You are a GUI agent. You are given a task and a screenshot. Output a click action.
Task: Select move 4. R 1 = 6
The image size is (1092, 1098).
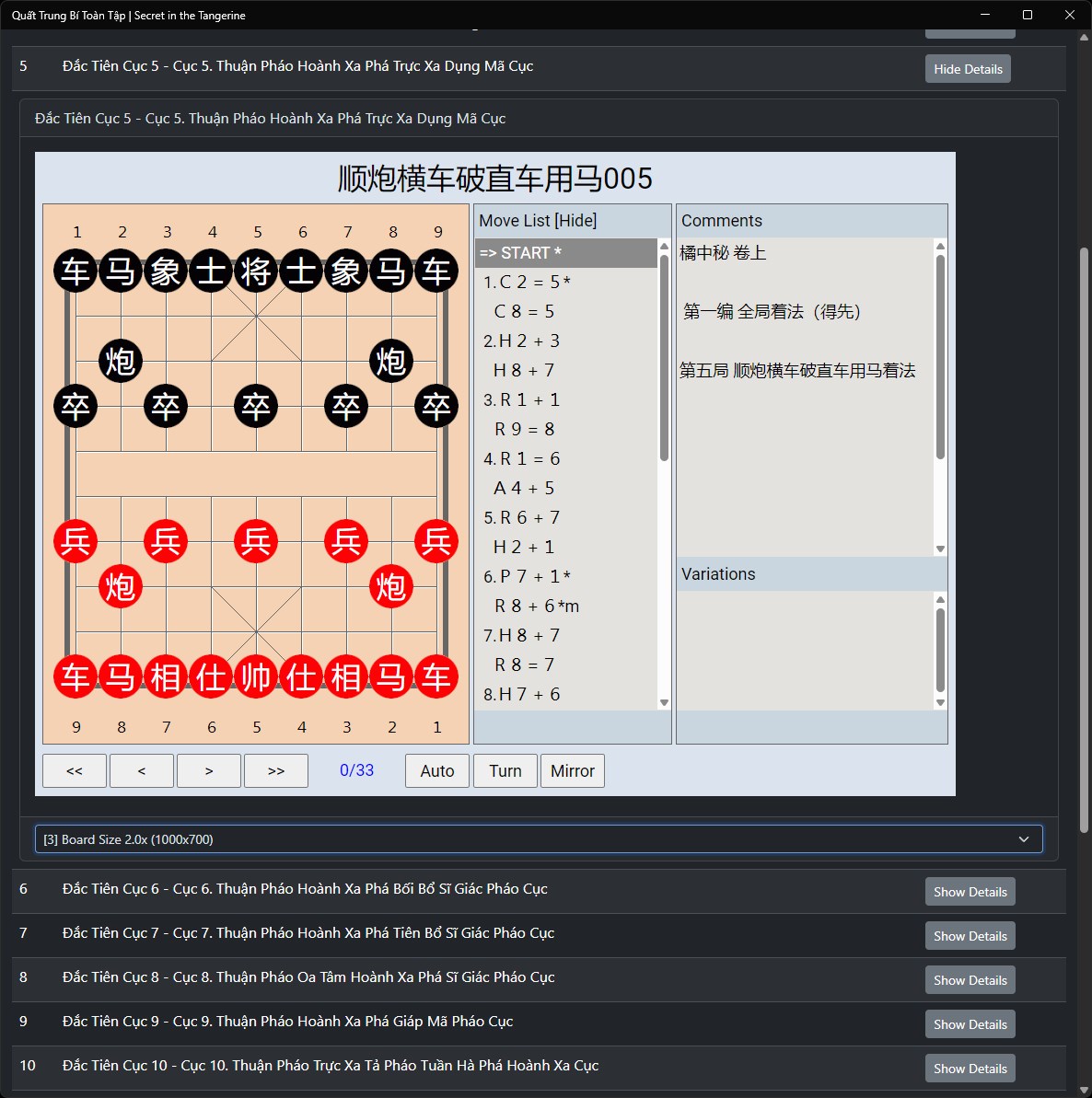(566, 458)
